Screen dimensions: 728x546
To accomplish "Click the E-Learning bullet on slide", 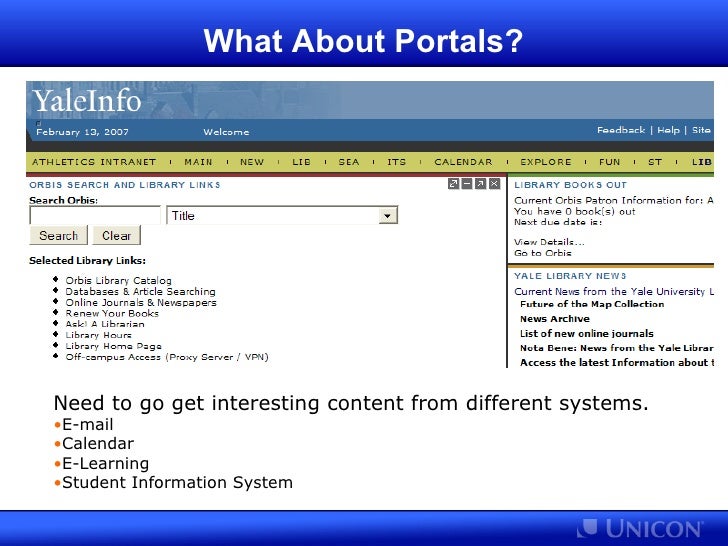I will coord(102,463).
